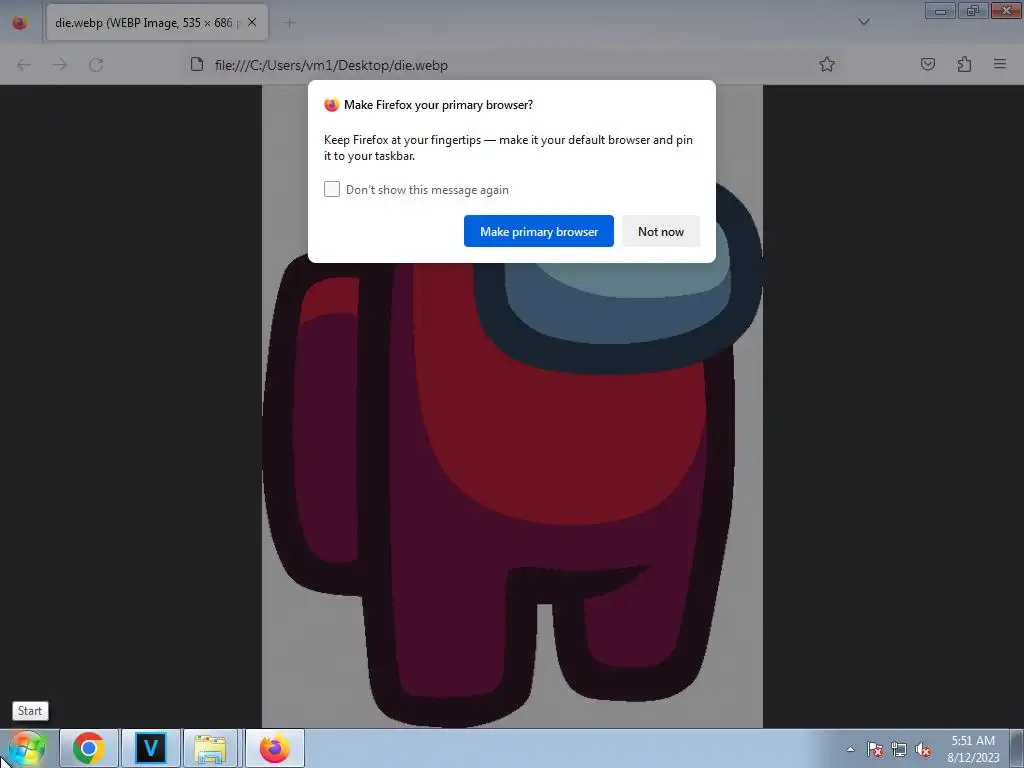Image resolution: width=1024 pixels, height=768 pixels.
Task: Open the Firefox application hamburger menu
Action: pyautogui.click(x=1000, y=64)
